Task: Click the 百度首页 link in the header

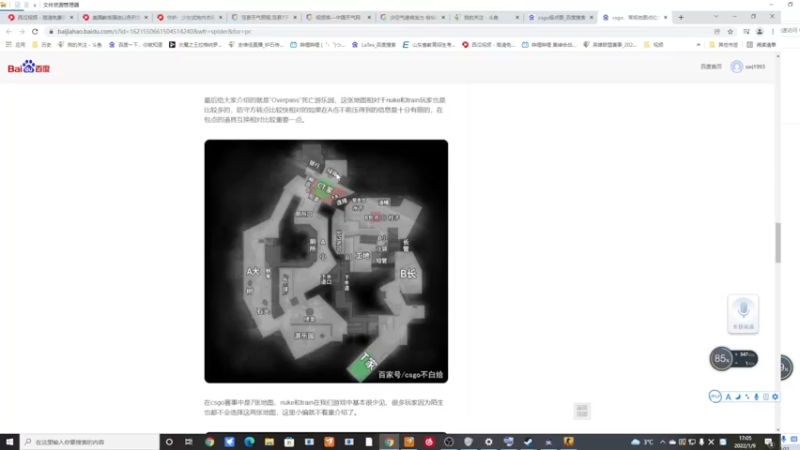Action: [x=711, y=66]
